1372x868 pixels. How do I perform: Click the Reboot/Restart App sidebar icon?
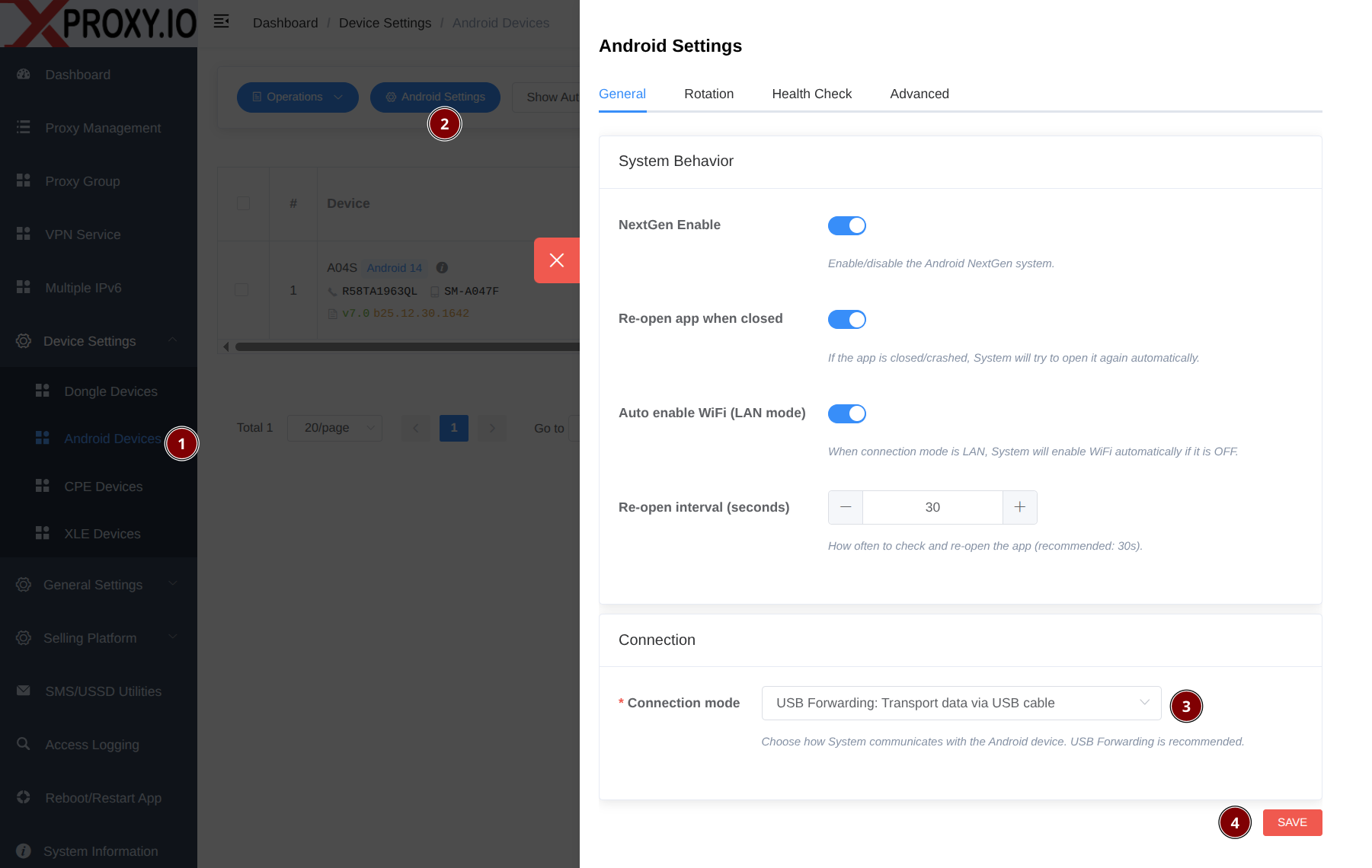24,797
